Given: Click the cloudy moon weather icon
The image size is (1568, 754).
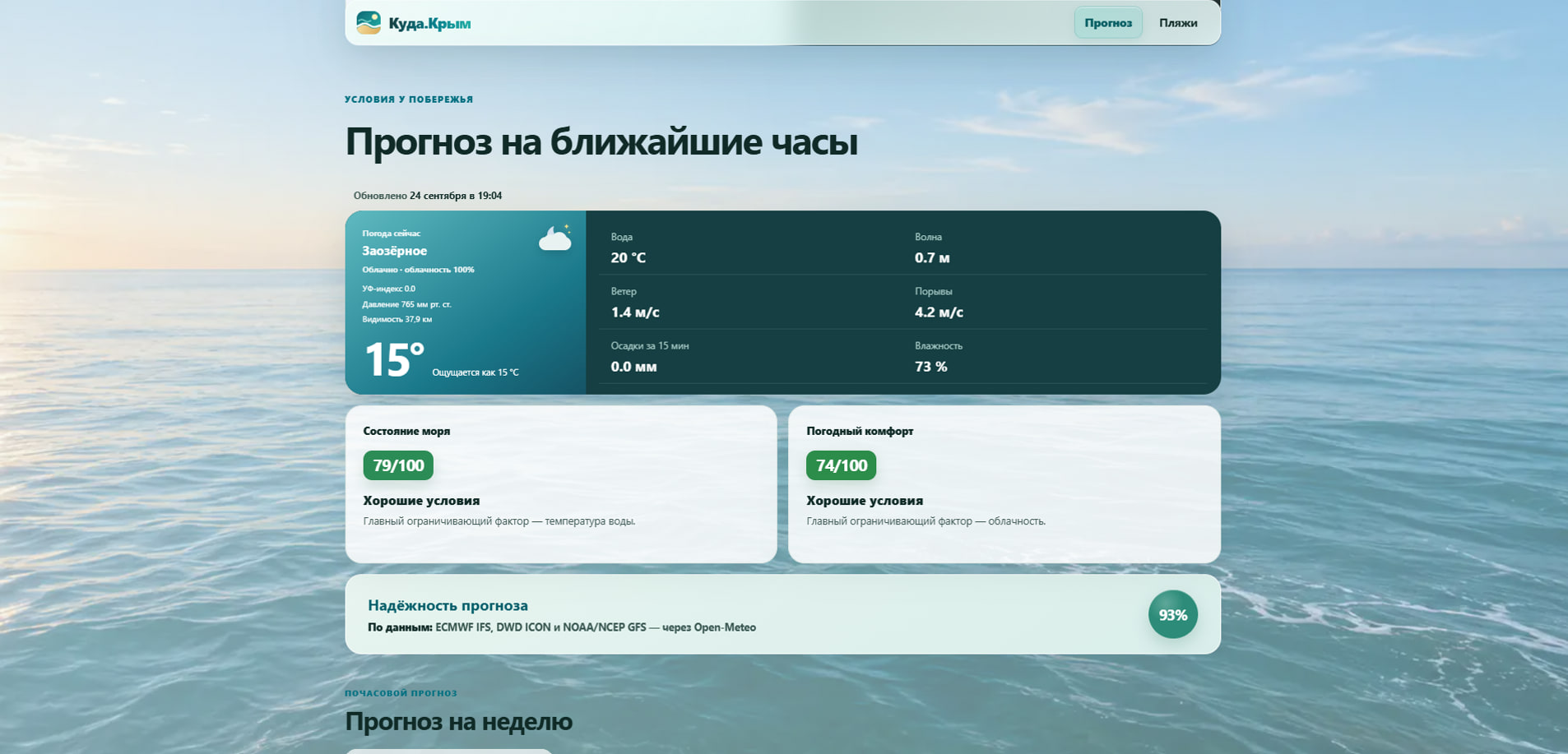Looking at the screenshot, I should pos(555,238).
